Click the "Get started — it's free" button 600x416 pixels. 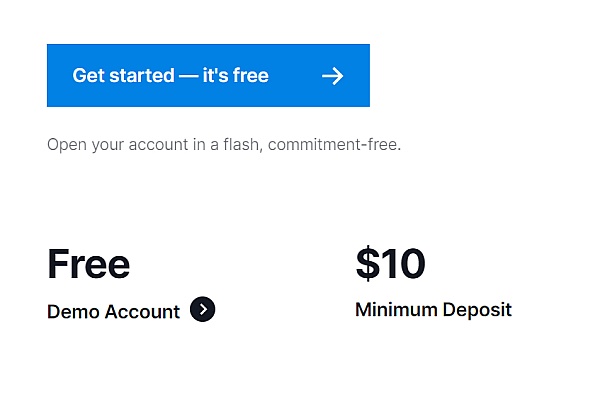tap(208, 75)
